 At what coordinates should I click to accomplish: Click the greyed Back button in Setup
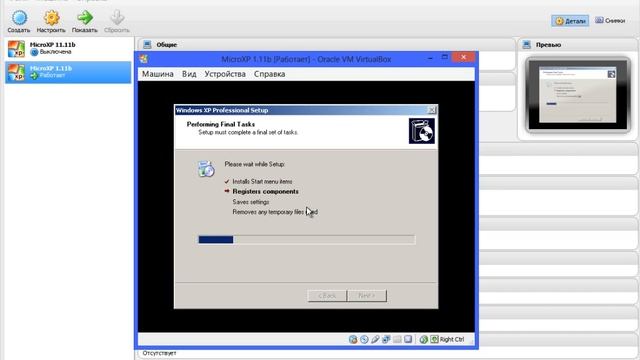327,296
